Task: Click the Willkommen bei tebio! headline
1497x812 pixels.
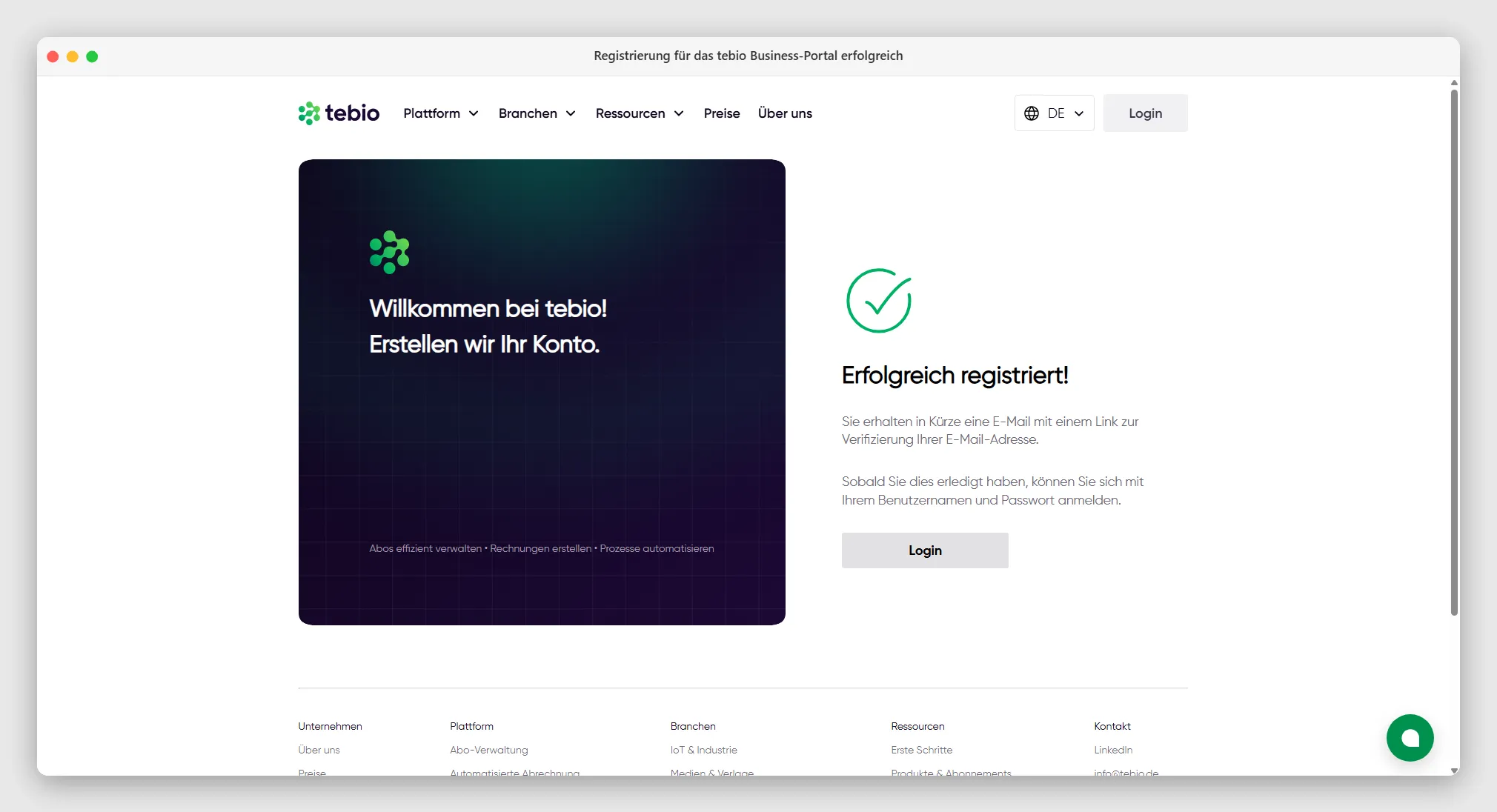Action: point(488,308)
